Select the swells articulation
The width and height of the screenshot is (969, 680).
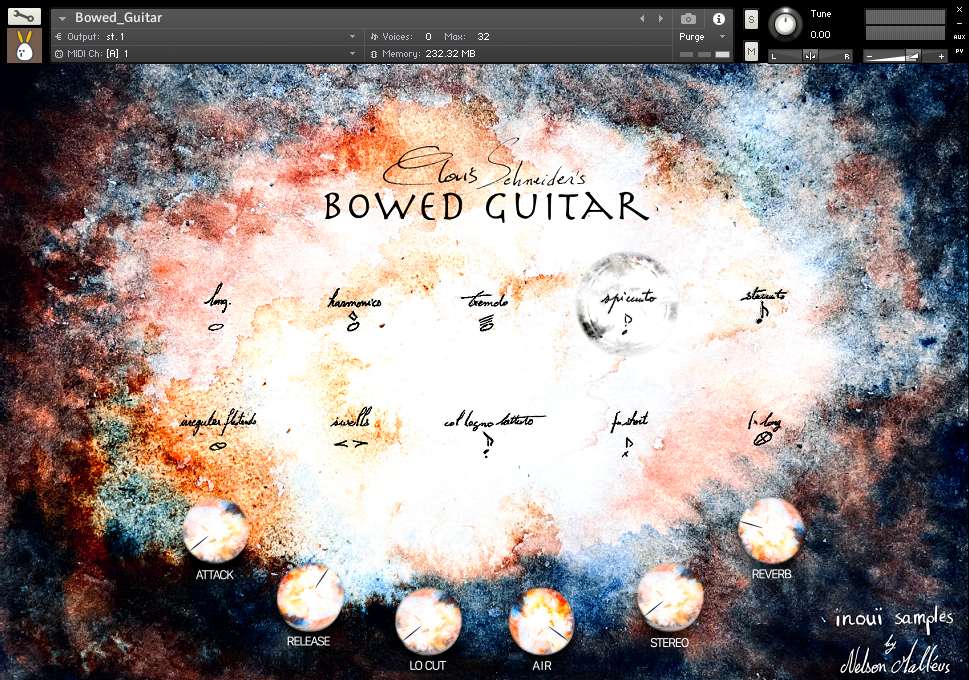[350, 431]
